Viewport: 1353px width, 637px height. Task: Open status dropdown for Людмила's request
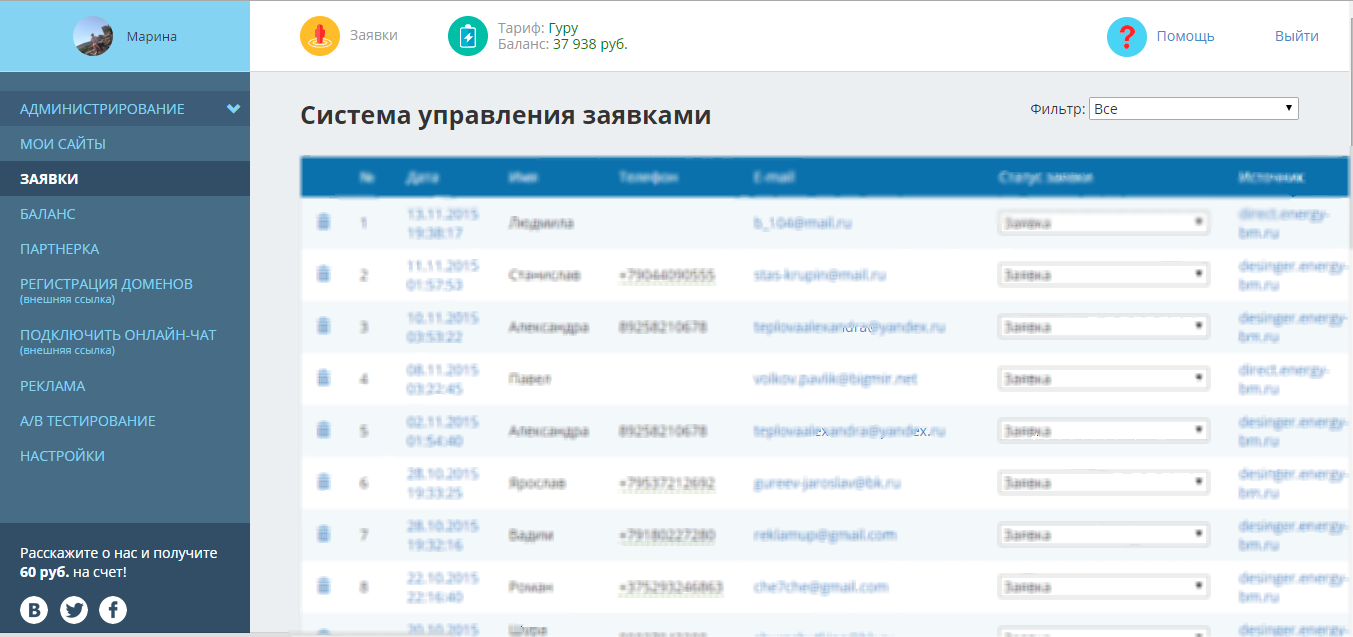tap(1103, 223)
